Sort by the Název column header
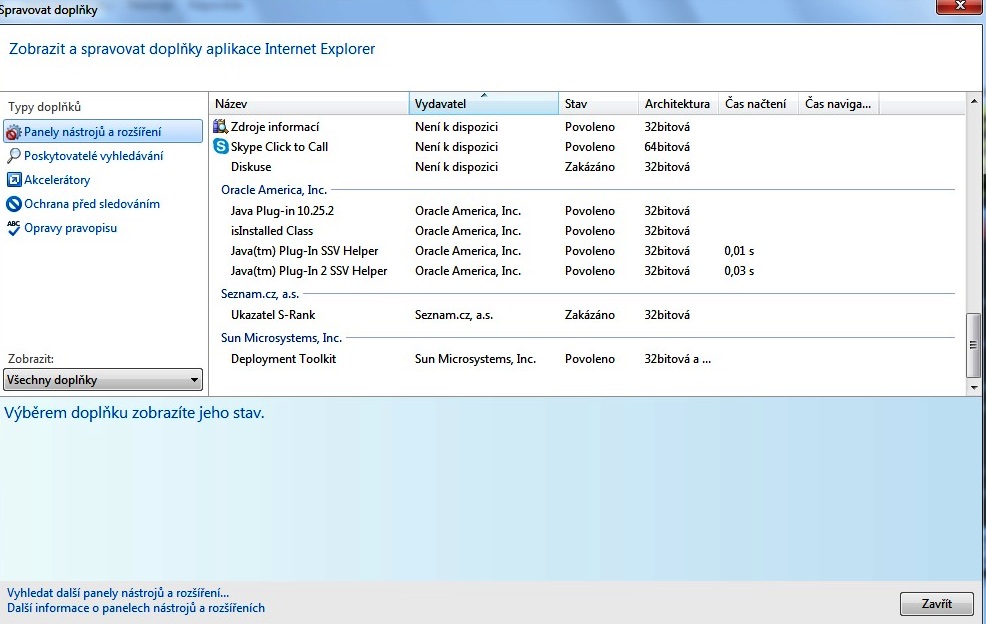Image resolution: width=986 pixels, height=624 pixels. pos(310,104)
